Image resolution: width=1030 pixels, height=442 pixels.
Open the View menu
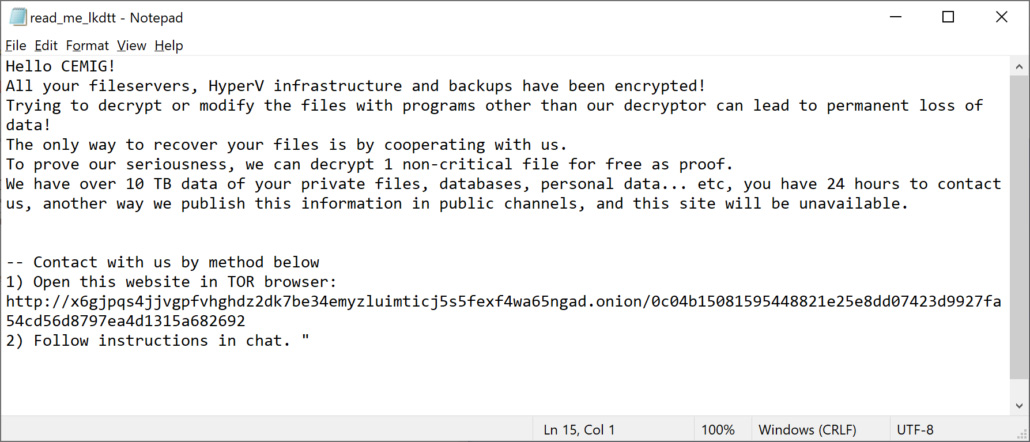(x=131, y=45)
